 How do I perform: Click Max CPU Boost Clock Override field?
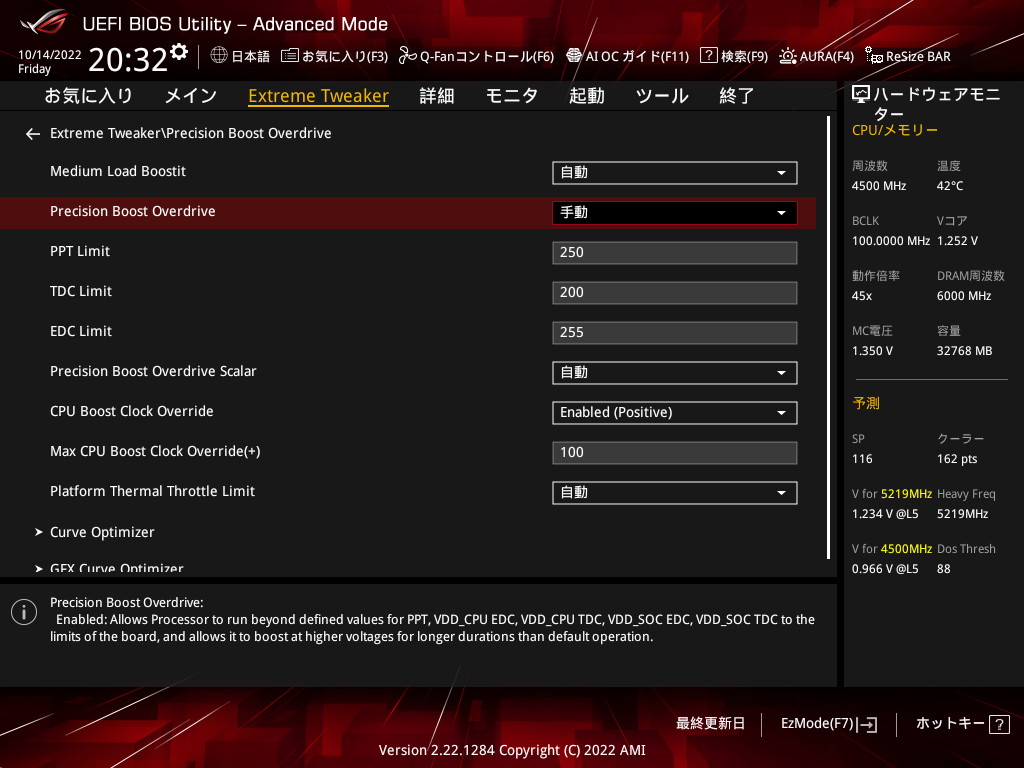tap(675, 453)
